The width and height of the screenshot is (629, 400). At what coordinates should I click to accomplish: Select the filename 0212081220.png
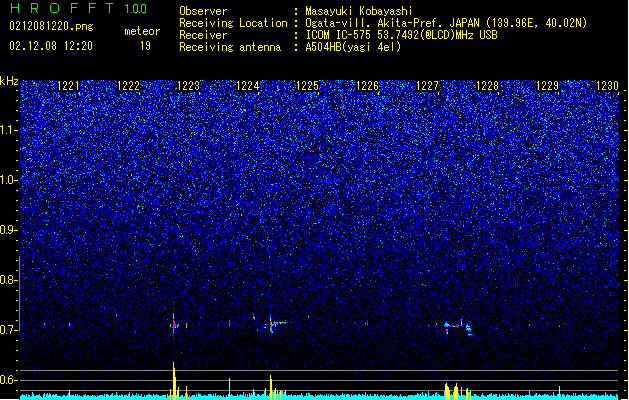click(51, 26)
